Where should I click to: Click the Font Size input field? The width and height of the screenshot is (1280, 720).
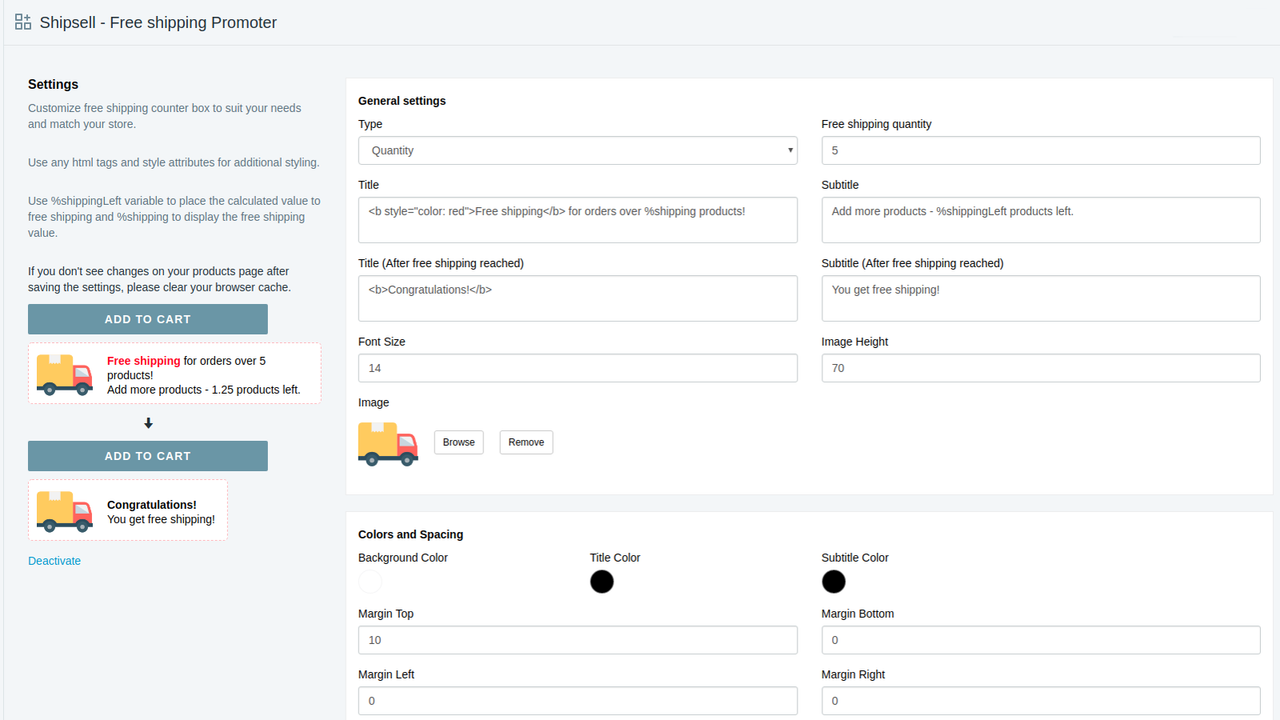click(578, 368)
